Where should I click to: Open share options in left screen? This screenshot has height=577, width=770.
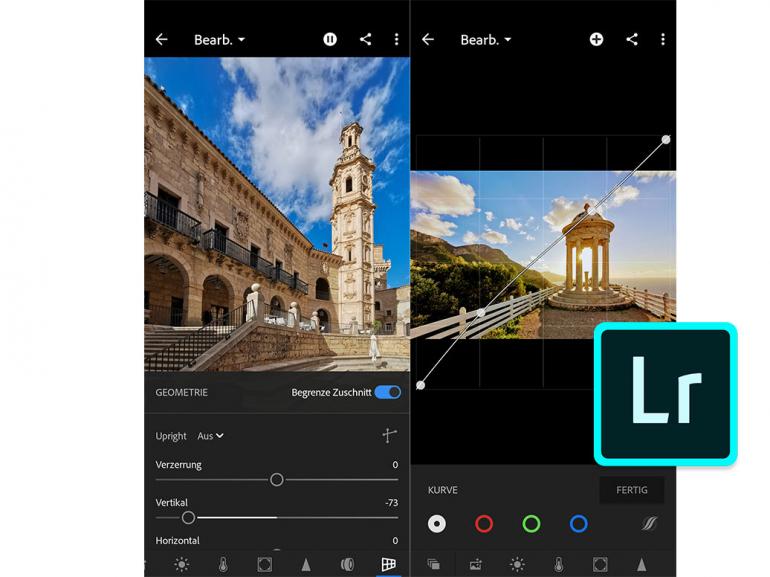pos(365,39)
